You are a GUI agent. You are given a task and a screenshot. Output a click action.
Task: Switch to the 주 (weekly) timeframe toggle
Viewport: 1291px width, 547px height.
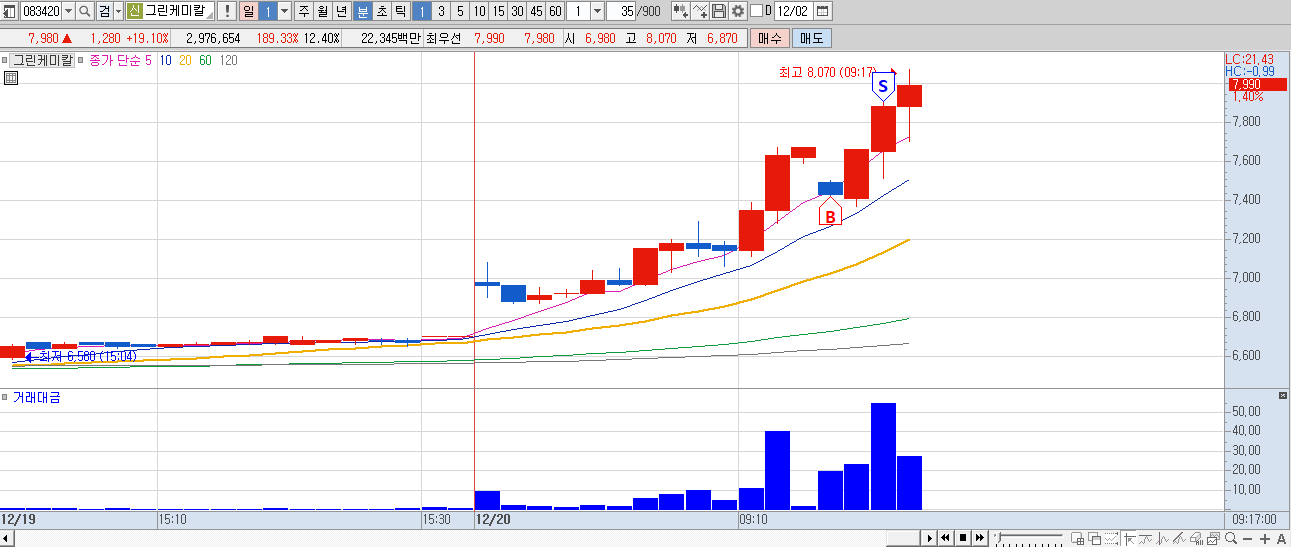point(303,11)
